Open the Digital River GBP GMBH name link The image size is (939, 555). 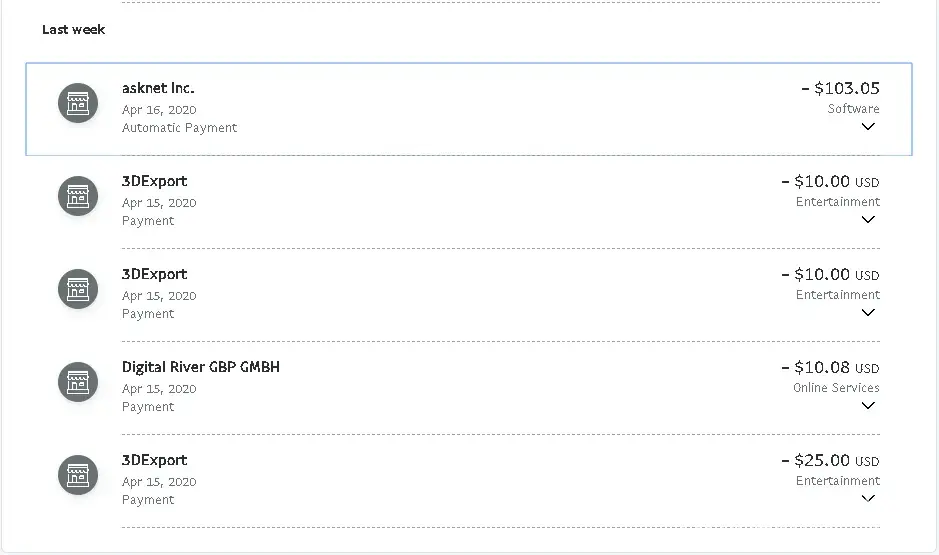pos(201,367)
